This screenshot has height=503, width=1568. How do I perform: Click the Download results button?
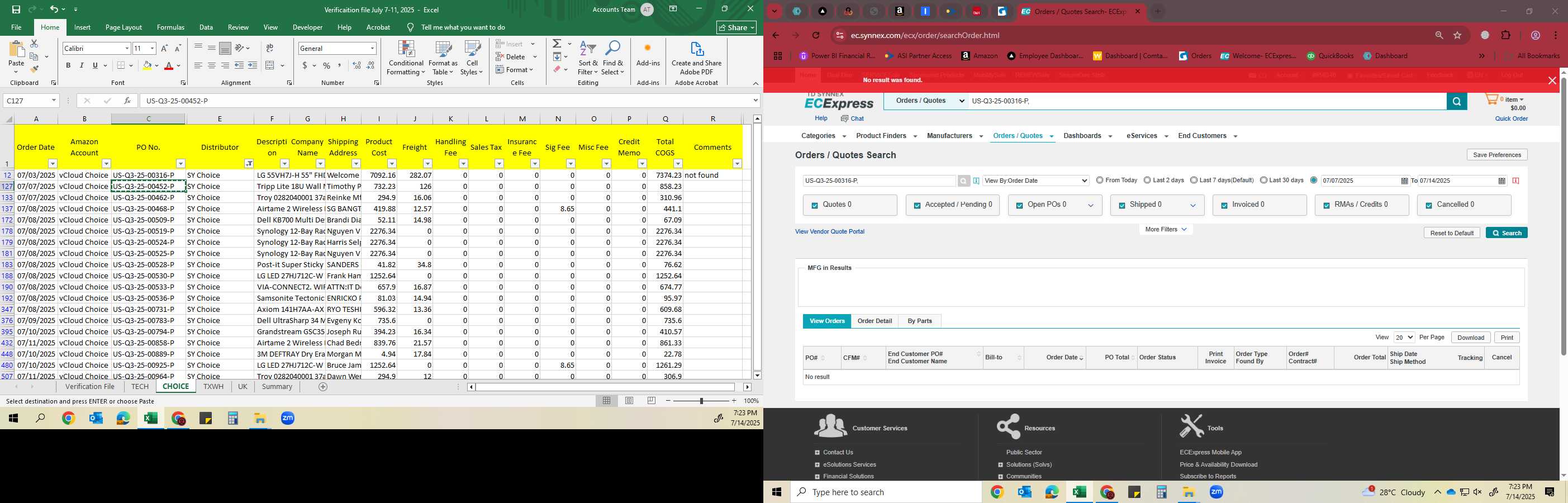click(x=1471, y=338)
